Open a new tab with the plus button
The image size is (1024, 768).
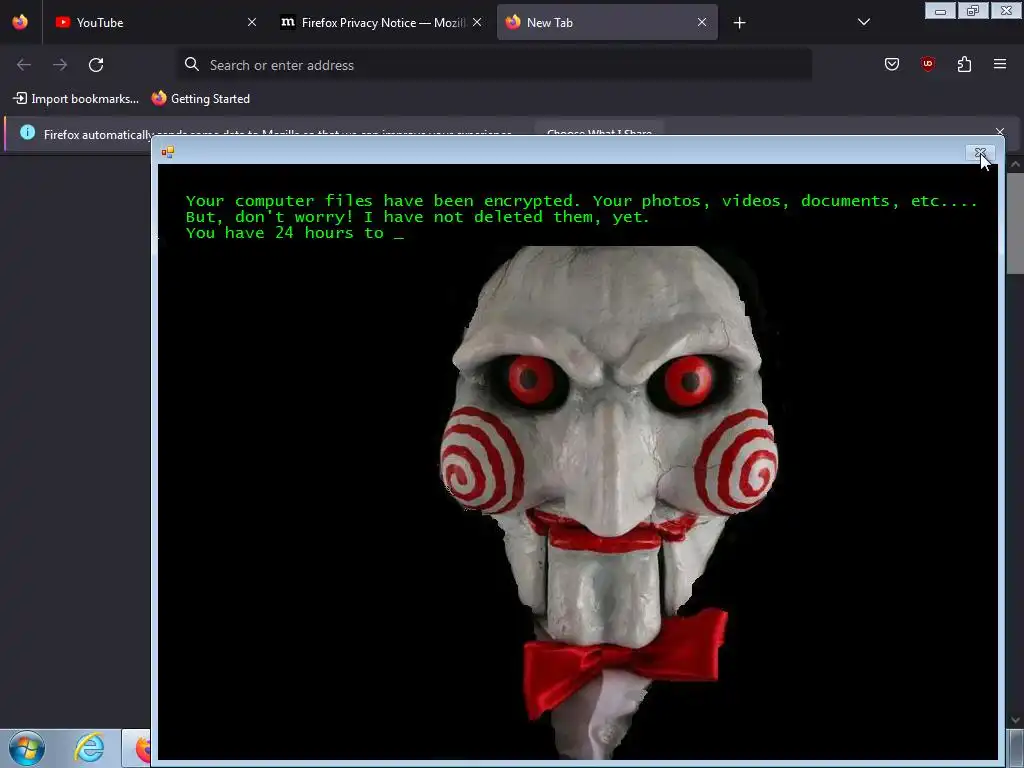739,23
